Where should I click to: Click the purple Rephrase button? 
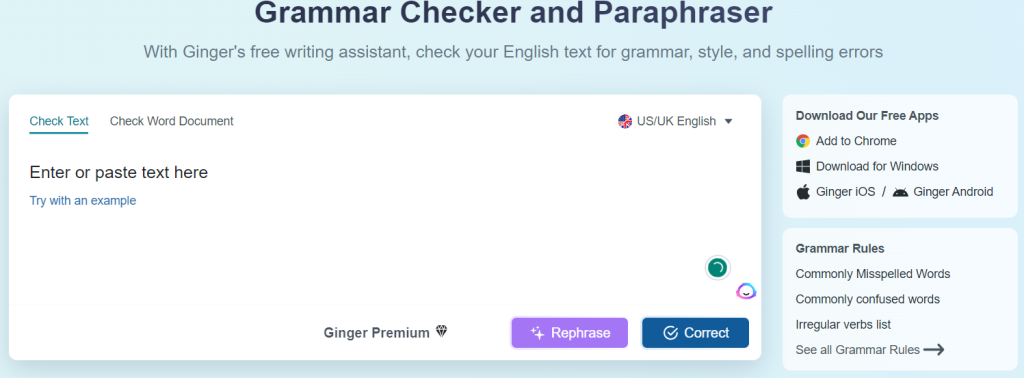pos(569,333)
